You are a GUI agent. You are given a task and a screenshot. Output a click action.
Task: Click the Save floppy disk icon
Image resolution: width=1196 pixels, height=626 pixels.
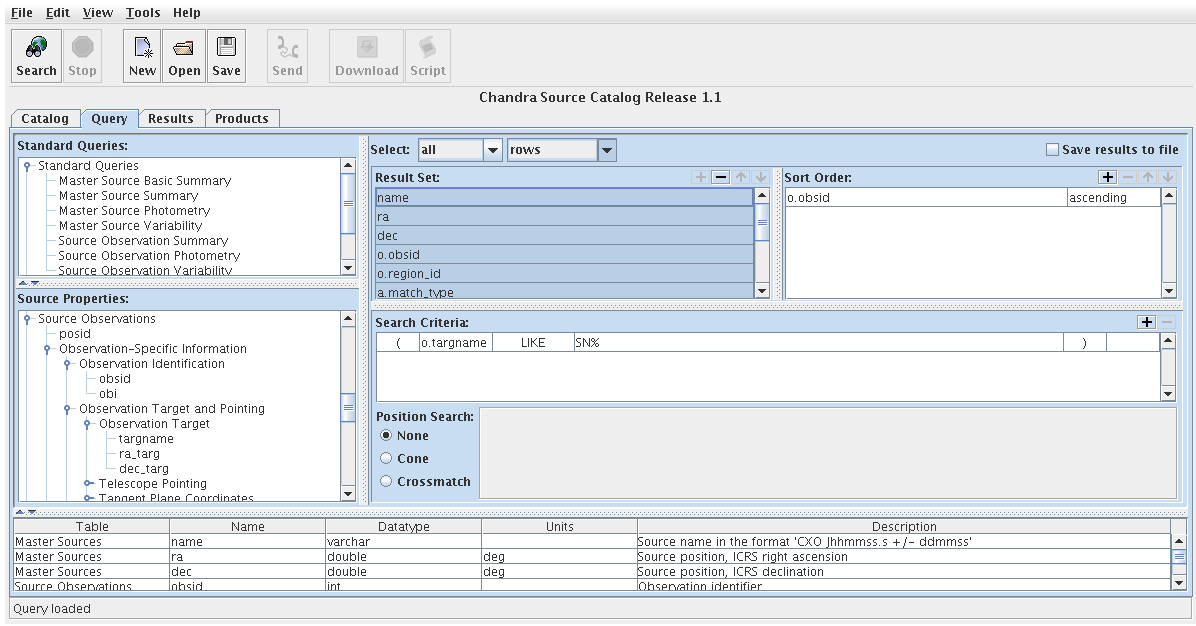[x=226, y=47]
